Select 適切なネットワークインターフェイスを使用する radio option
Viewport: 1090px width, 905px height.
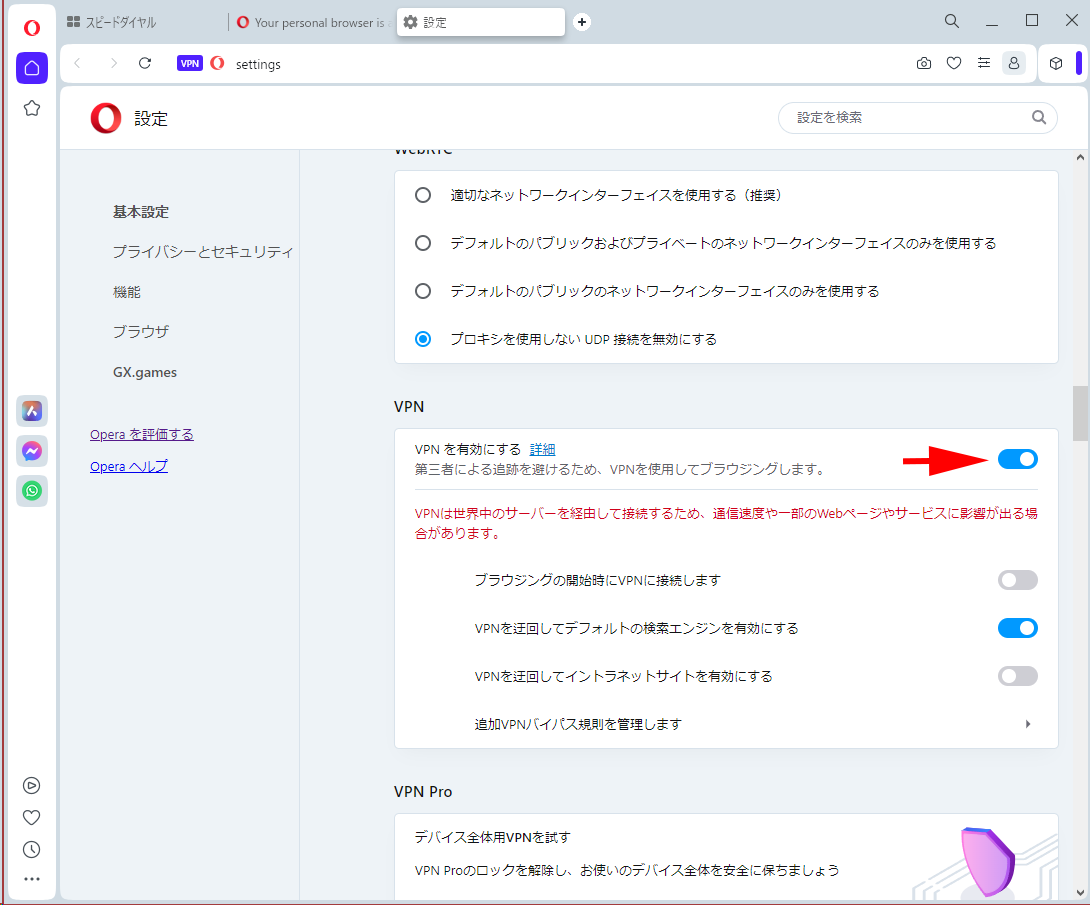click(x=423, y=195)
